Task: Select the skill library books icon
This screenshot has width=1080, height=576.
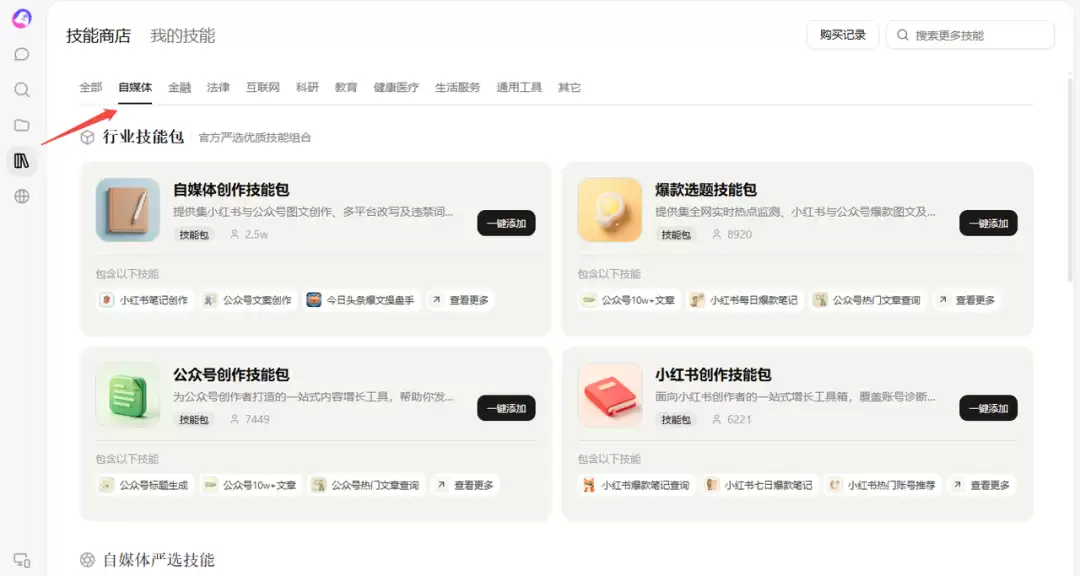Action: (x=22, y=161)
